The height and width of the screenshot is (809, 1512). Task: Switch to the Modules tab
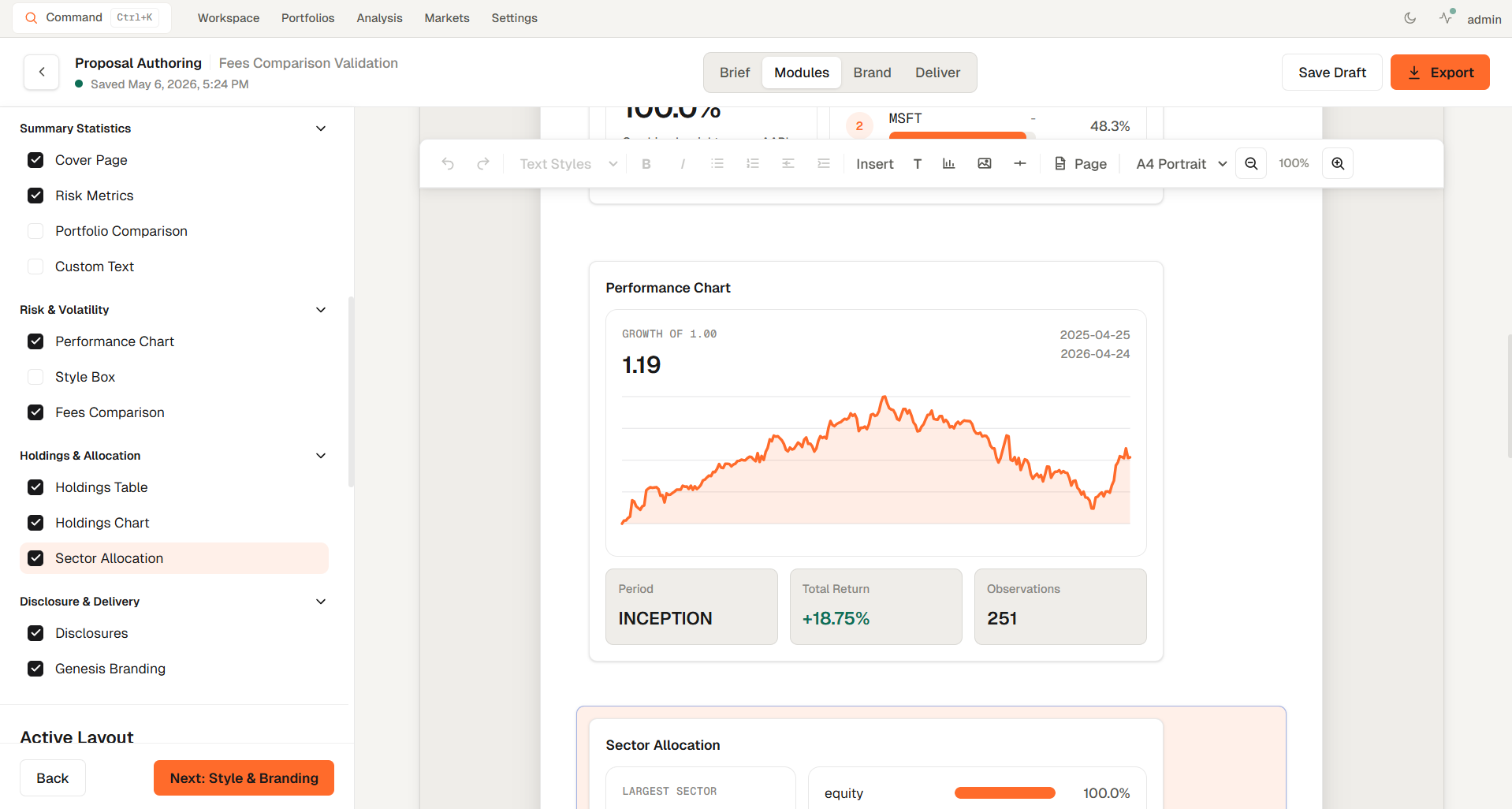point(802,73)
